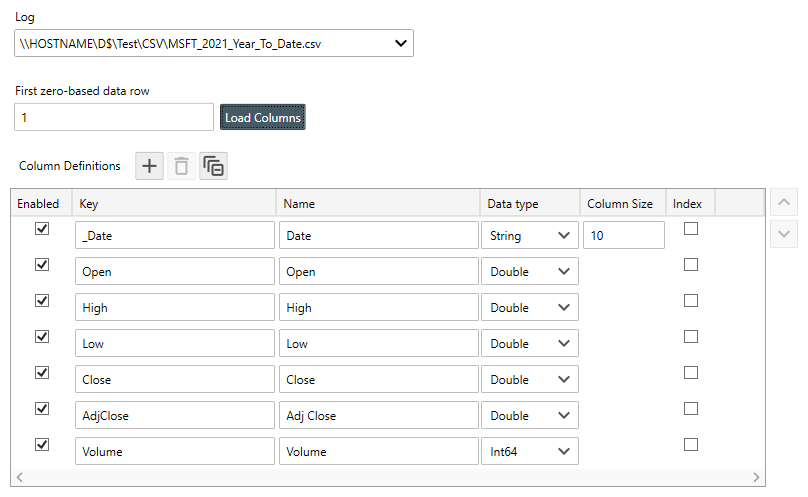808x497 pixels.
Task: Check Index box for _Date row
Action: (x=691, y=228)
